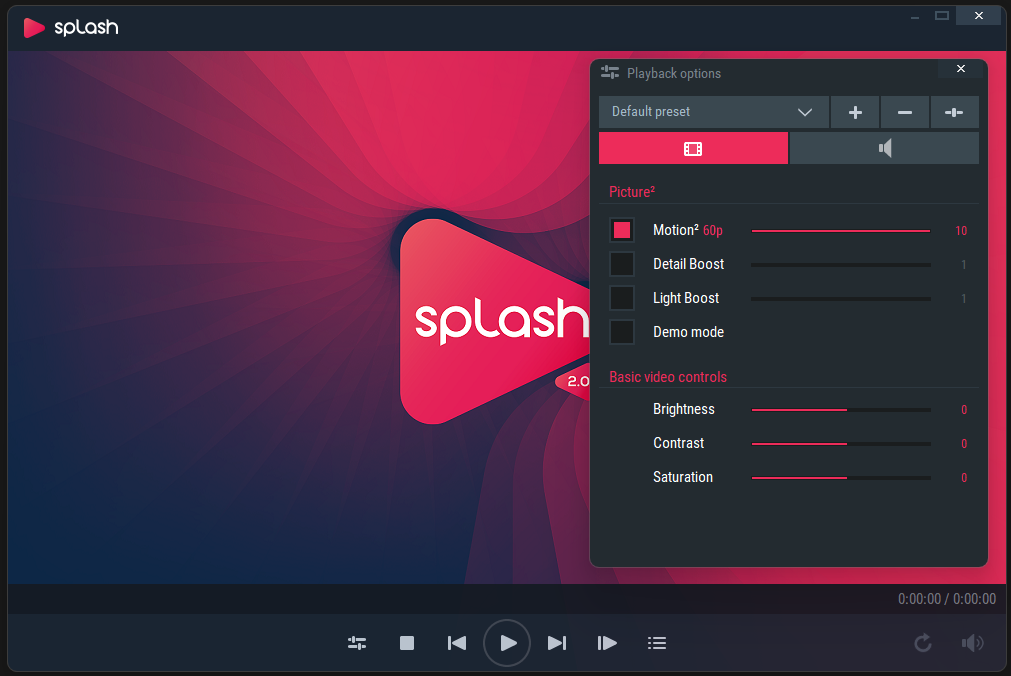1011x676 pixels.
Task: Click the Light Boost slider track
Action: tap(841, 299)
